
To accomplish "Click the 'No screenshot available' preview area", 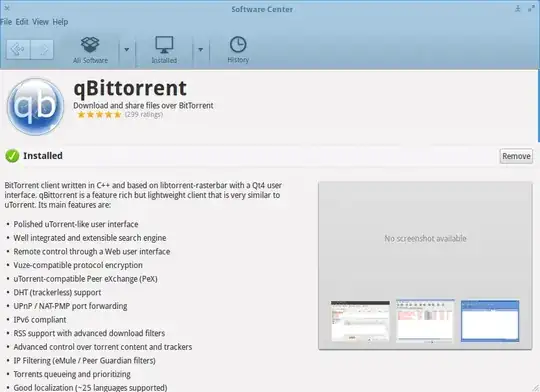I will pyautogui.click(x=425, y=238).
